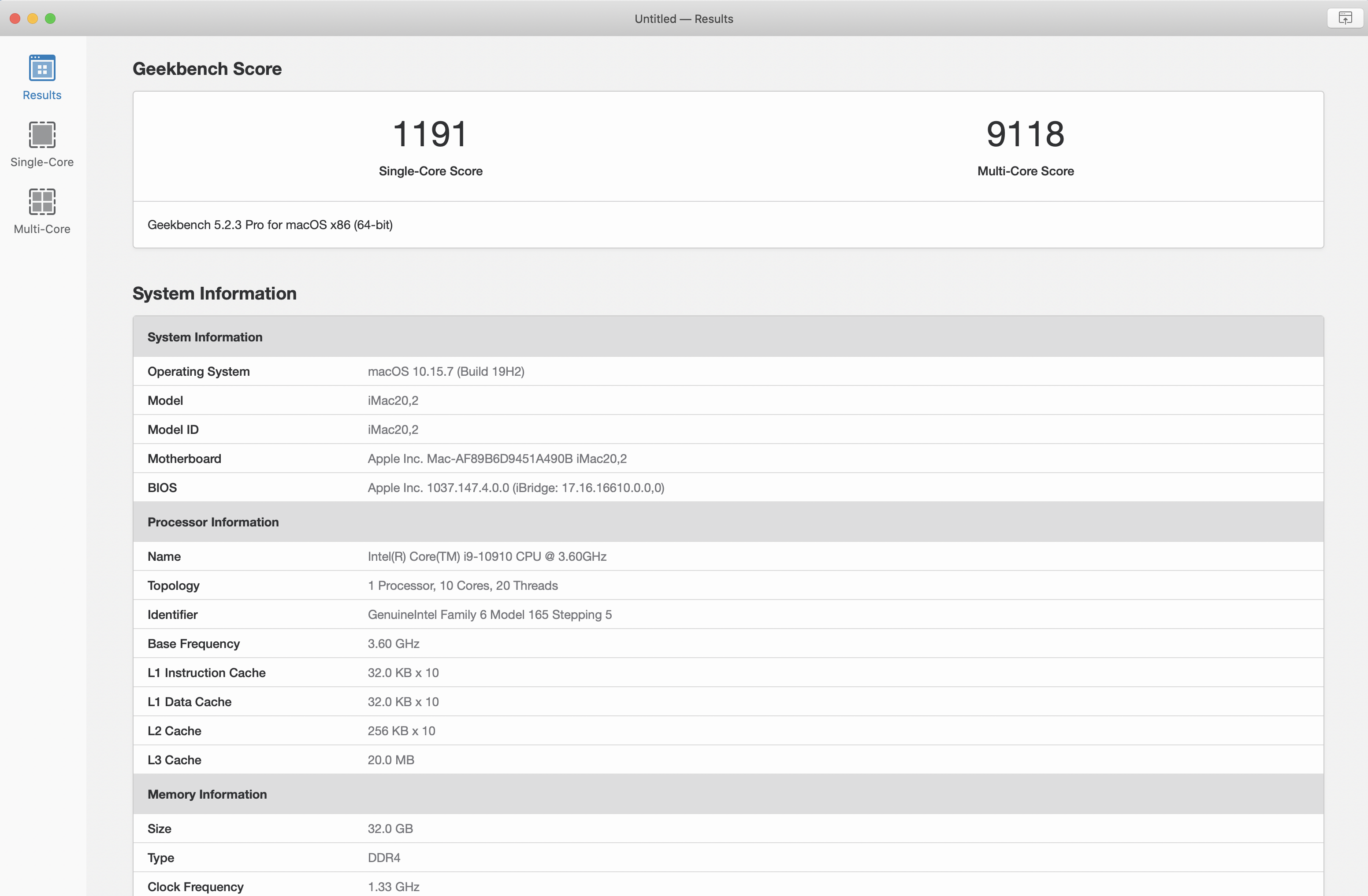
Task: Click the Base Frequency row label
Action: click(x=194, y=644)
